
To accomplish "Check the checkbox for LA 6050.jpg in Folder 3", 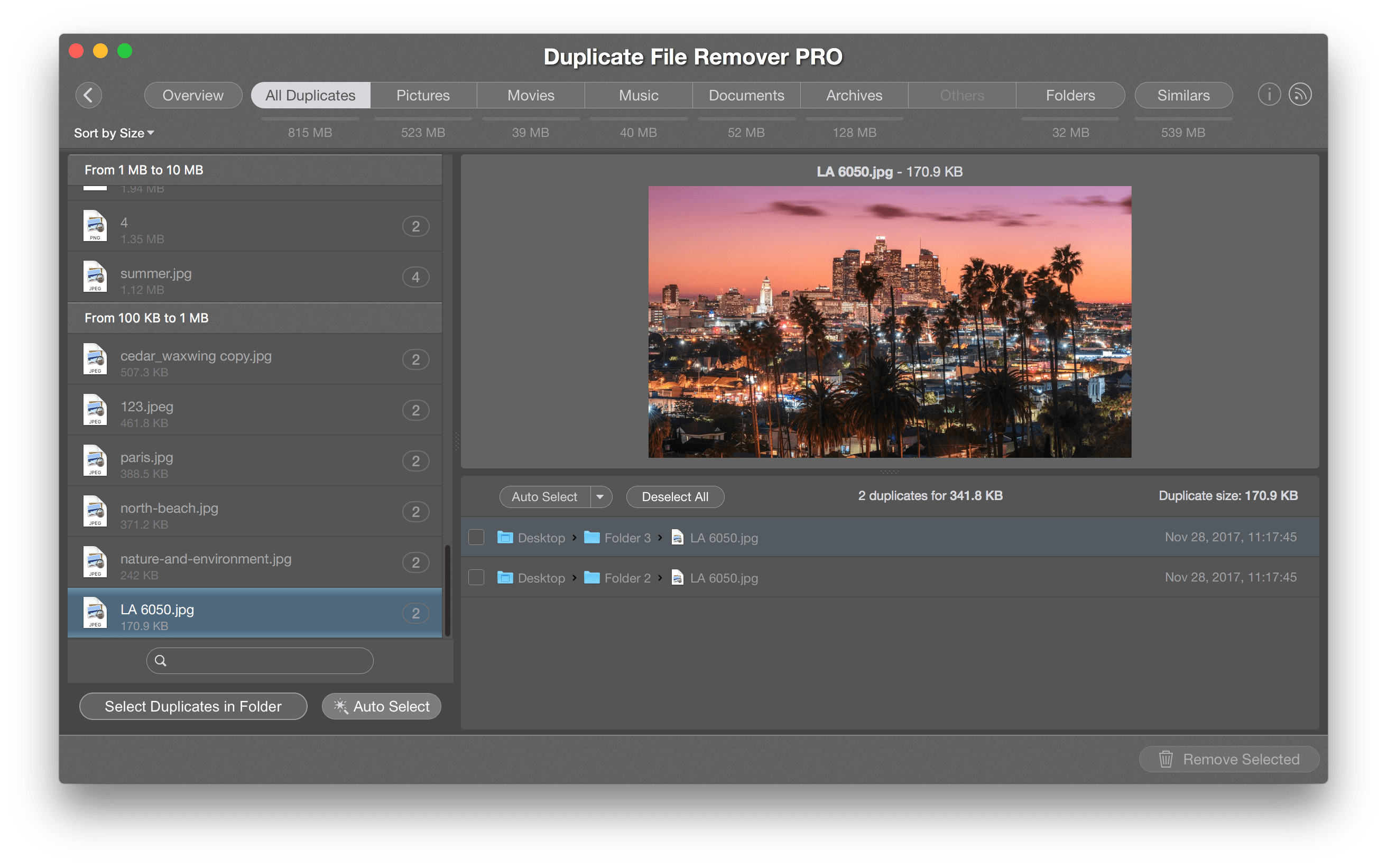I will tap(476, 537).
